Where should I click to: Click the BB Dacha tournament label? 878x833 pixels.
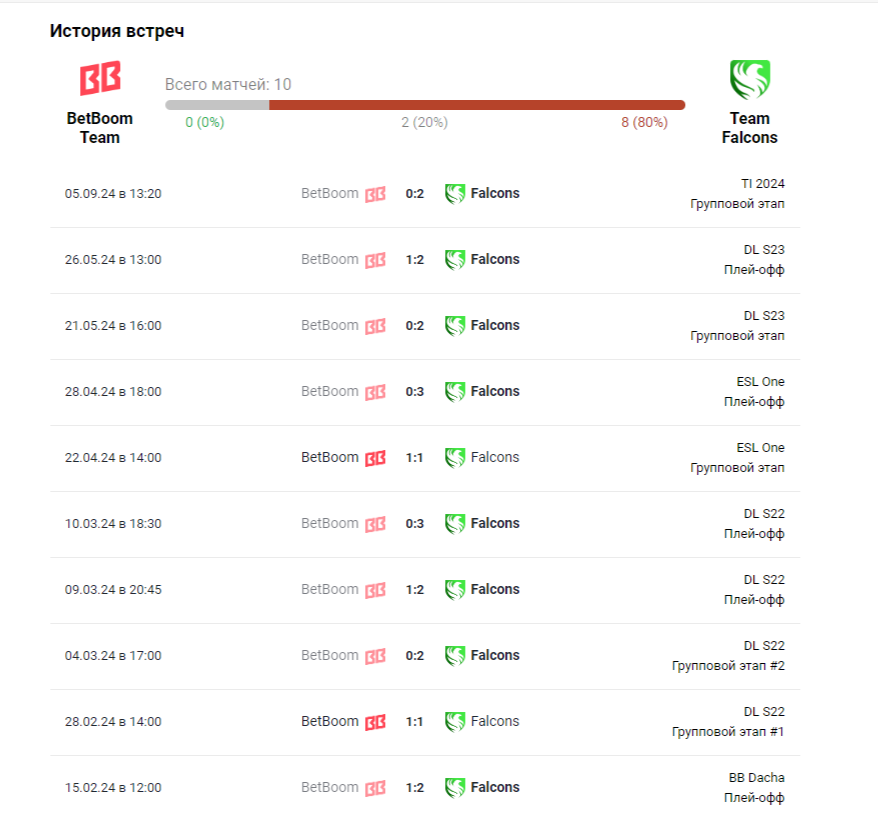(x=756, y=777)
